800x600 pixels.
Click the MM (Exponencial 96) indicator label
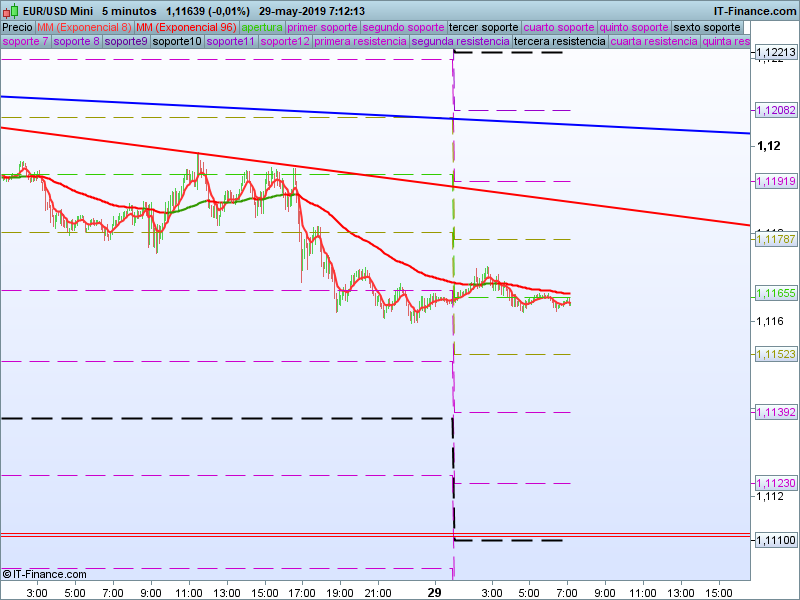[186, 27]
